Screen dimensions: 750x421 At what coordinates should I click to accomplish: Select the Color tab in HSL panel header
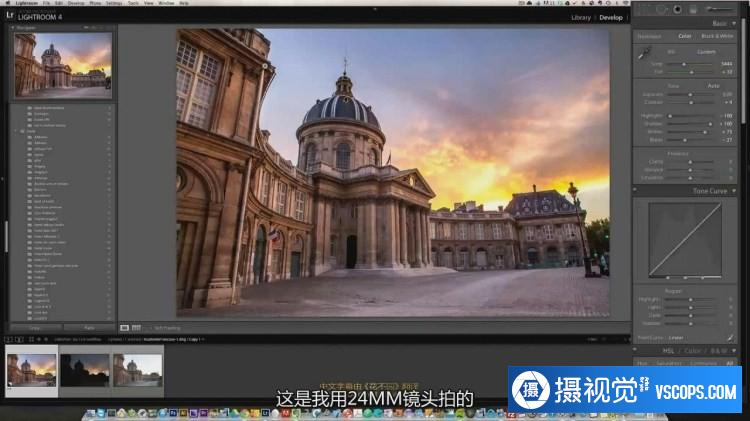pos(692,351)
